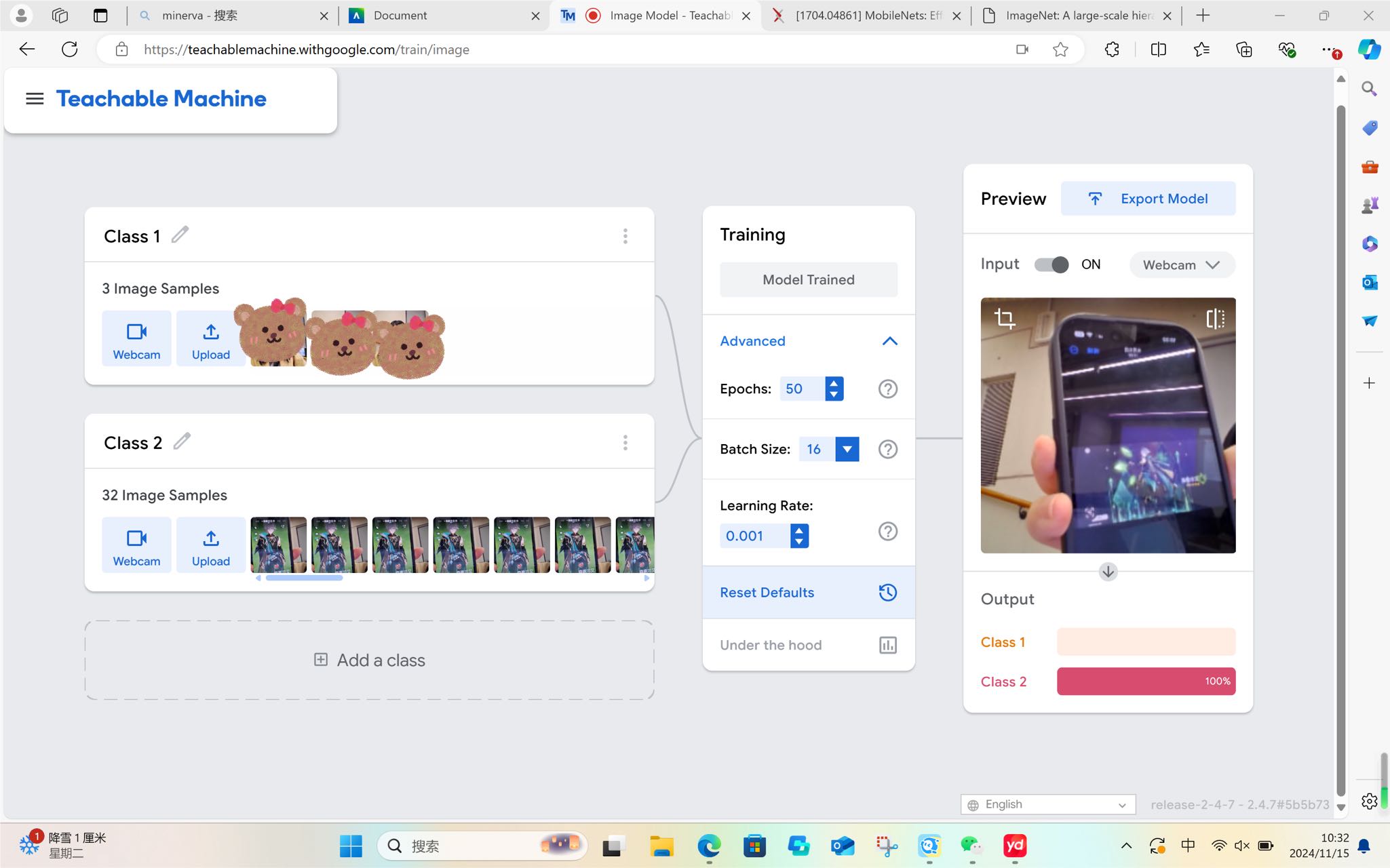The width and height of the screenshot is (1390, 868).
Task: Click the crop icon on webcam preview
Action: [1005, 318]
